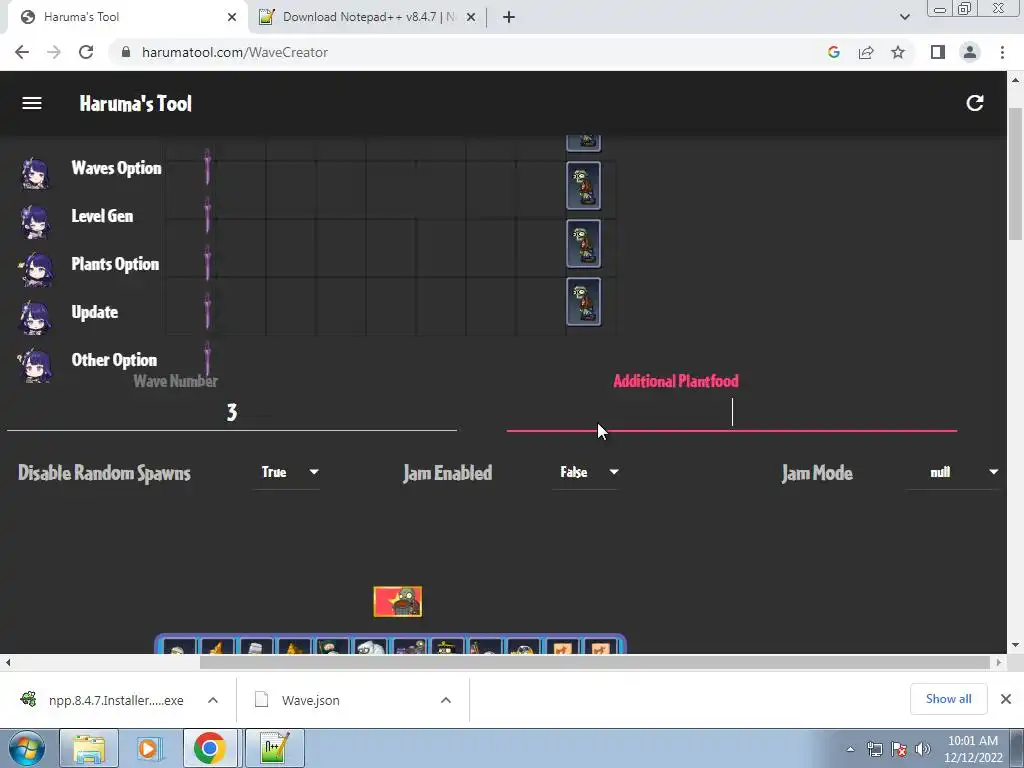This screenshot has height=768, width=1024.
Task: Select the zombie in the Update row
Action: (583, 302)
